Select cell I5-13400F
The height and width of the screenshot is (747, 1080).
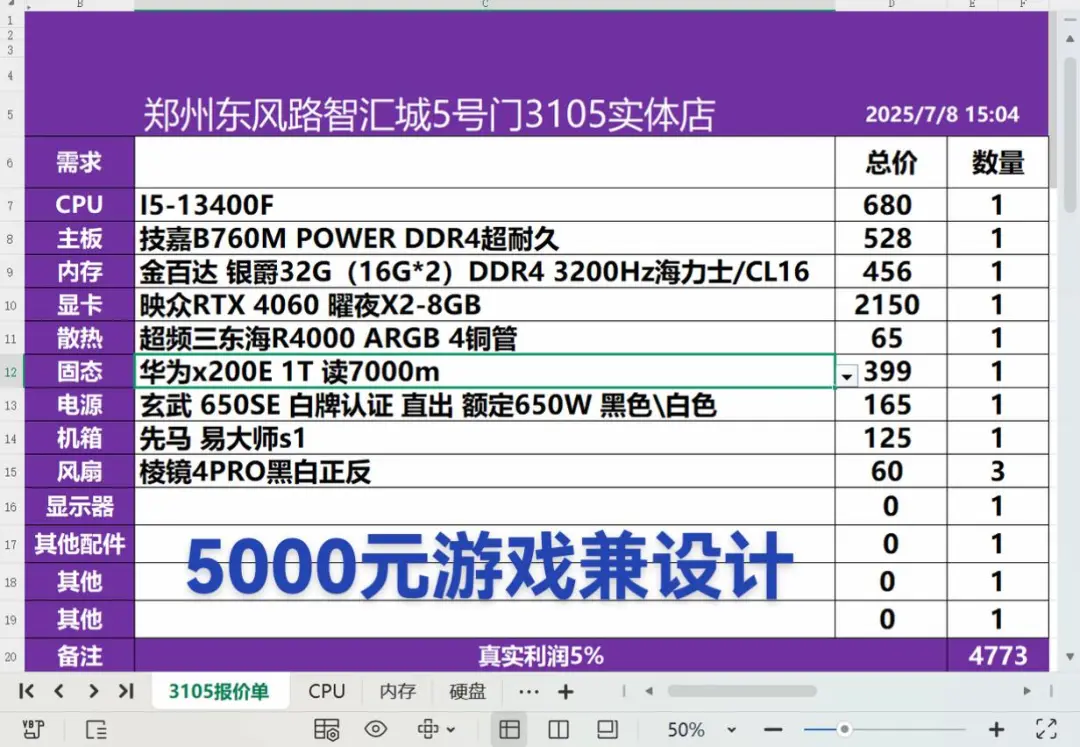pyautogui.click(x=485, y=205)
